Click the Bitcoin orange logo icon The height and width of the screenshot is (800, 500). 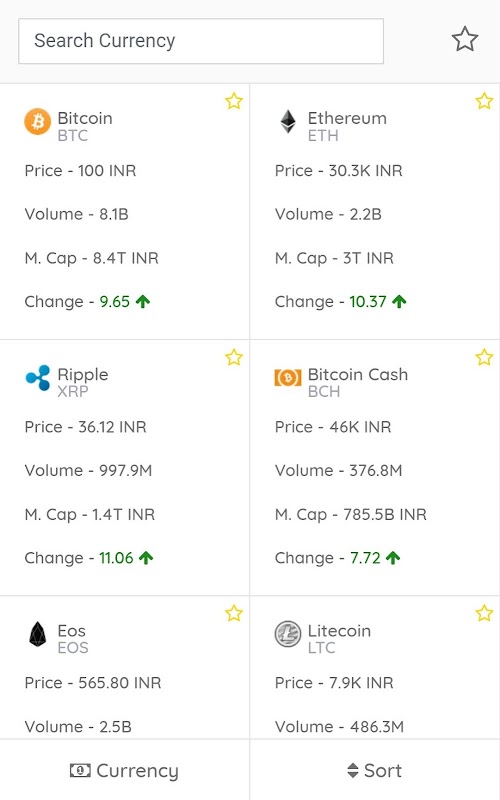click(38, 122)
